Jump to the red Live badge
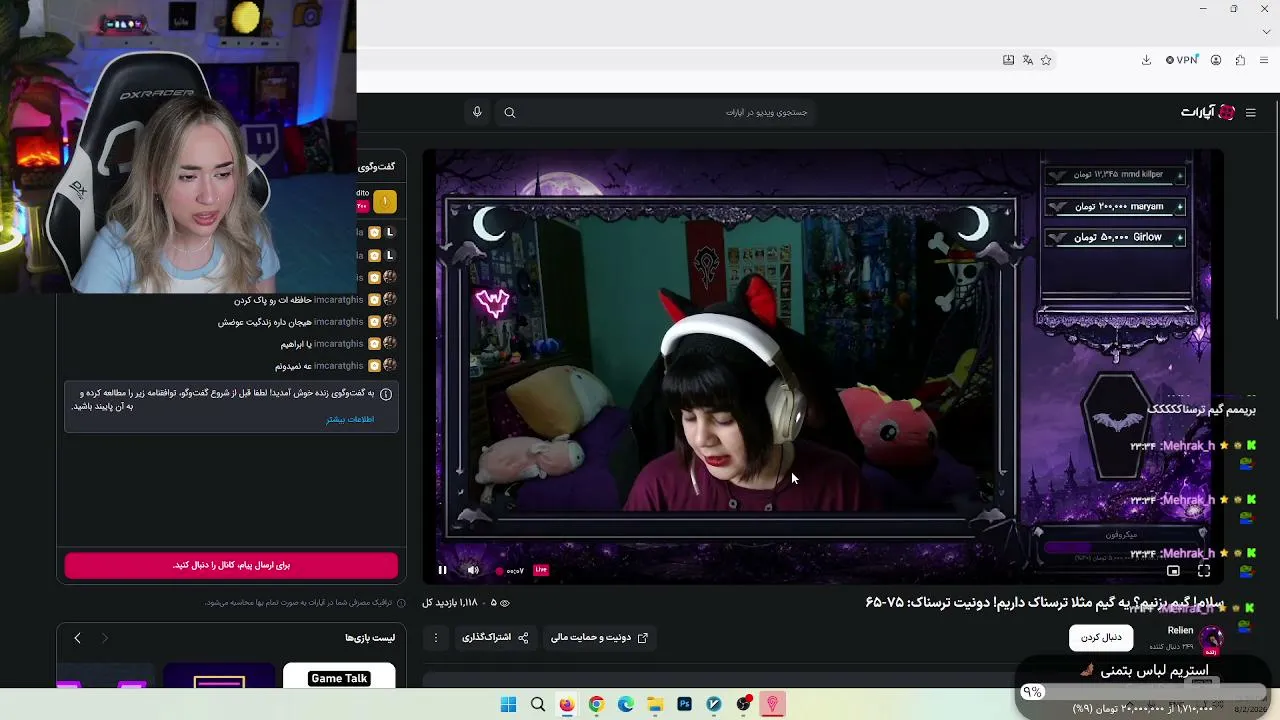The width and height of the screenshot is (1280, 720). click(x=541, y=570)
